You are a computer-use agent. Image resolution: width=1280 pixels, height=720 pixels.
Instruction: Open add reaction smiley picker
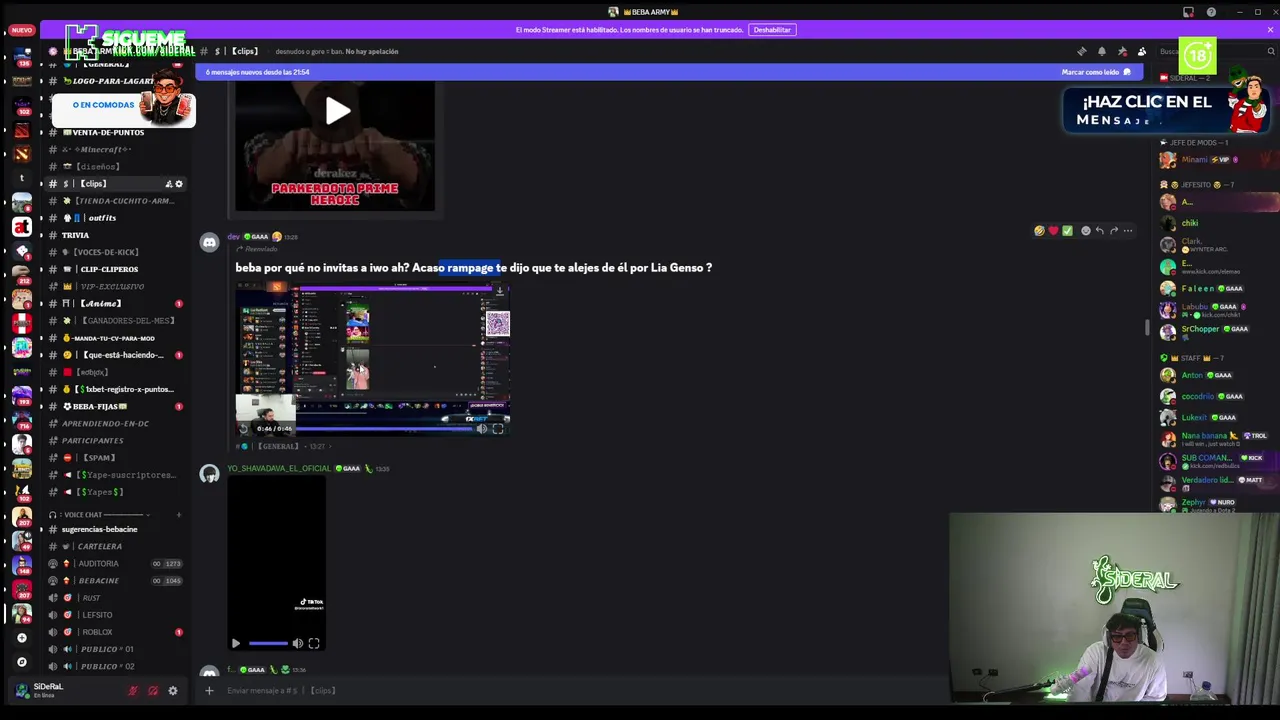pyautogui.click(x=1085, y=231)
